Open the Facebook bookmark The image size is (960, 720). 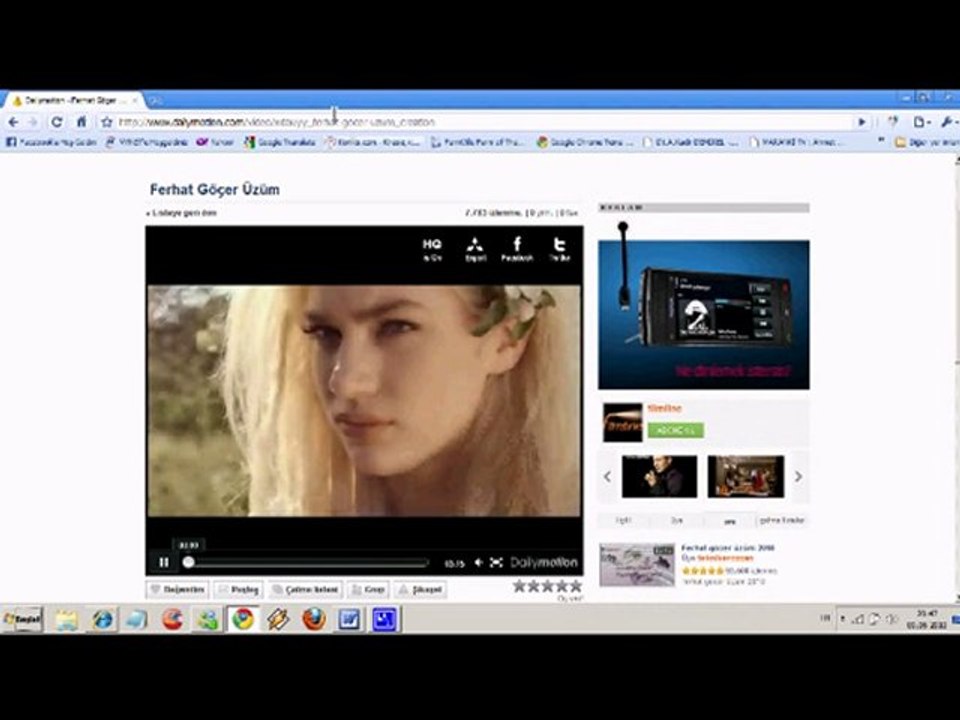click(x=51, y=142)
